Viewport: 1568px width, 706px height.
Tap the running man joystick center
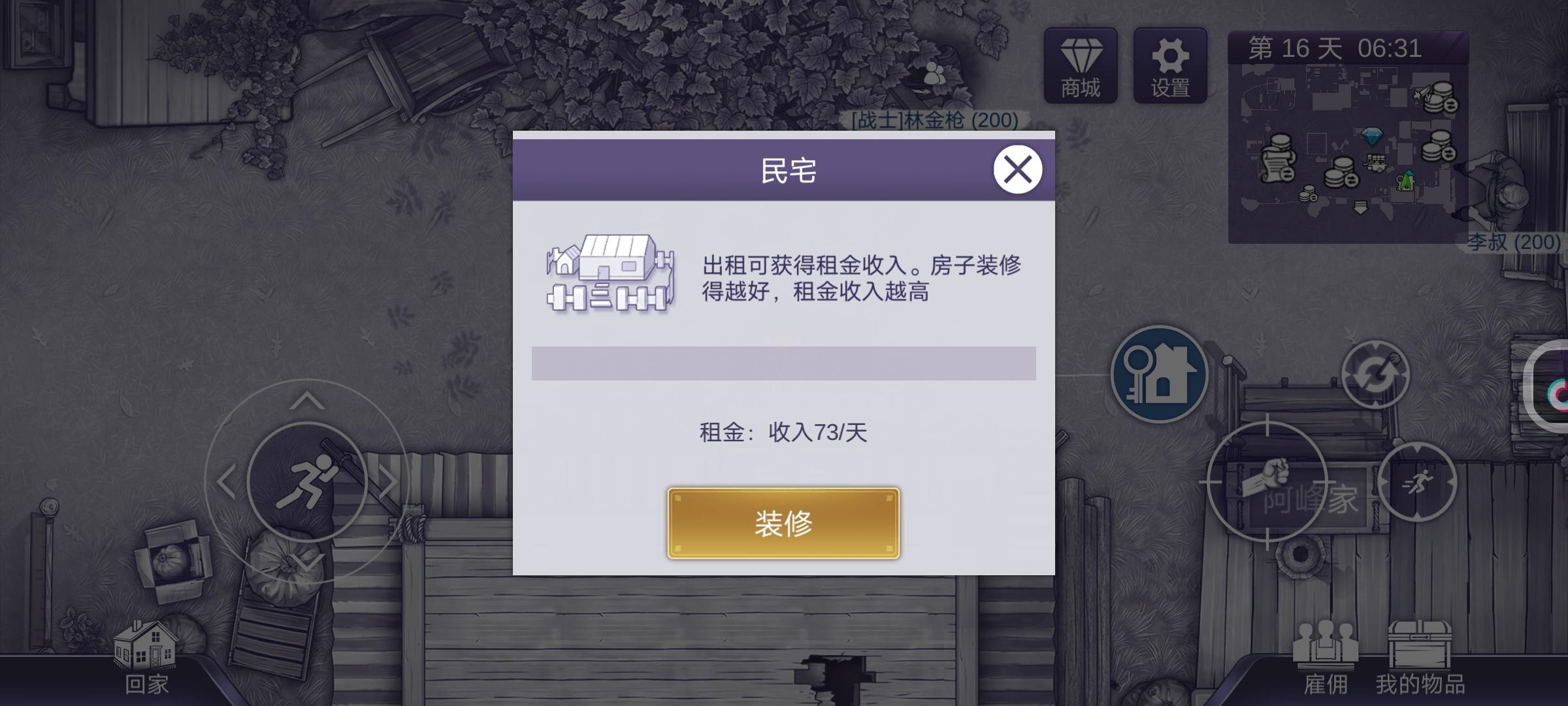[307, 482]
